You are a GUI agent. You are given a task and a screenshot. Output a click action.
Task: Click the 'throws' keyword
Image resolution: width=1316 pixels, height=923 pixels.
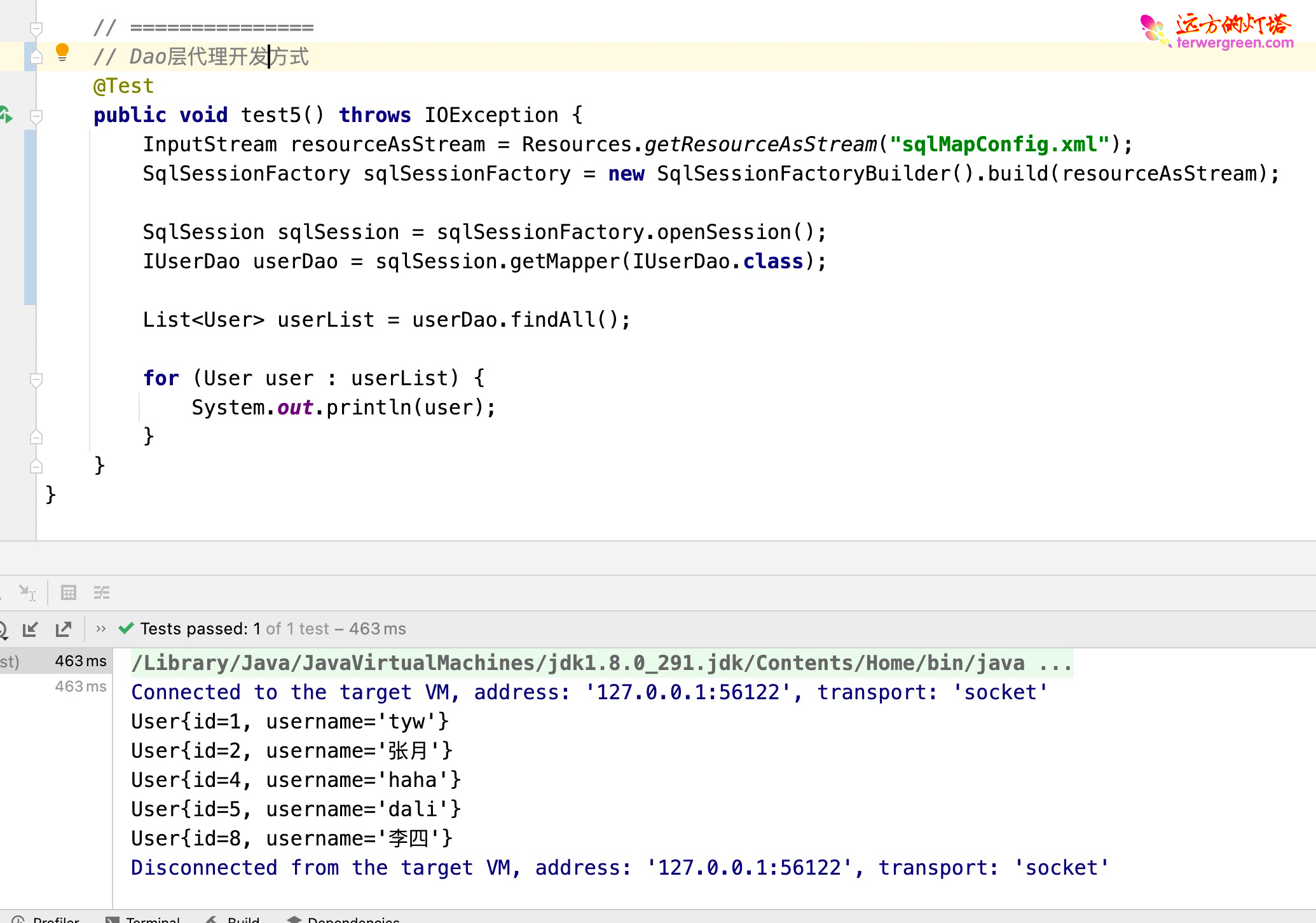(x=375, y=115)
